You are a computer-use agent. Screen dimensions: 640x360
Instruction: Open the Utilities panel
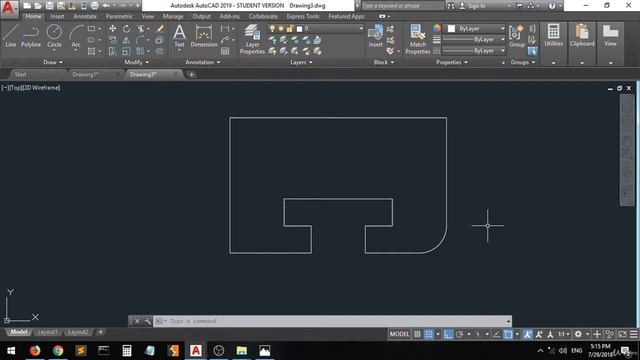coord(553,36)
